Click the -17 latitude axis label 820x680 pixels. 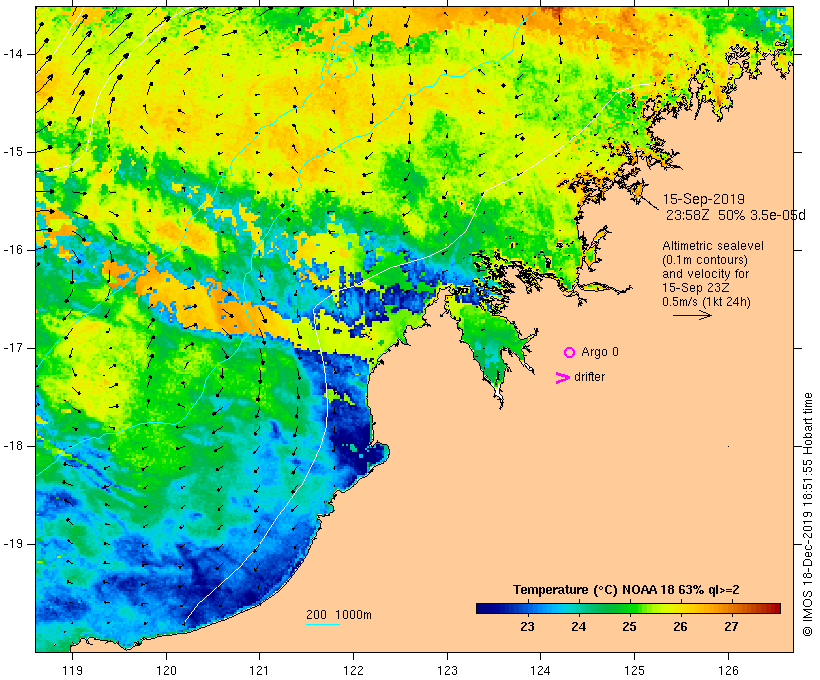pos(12,348)
